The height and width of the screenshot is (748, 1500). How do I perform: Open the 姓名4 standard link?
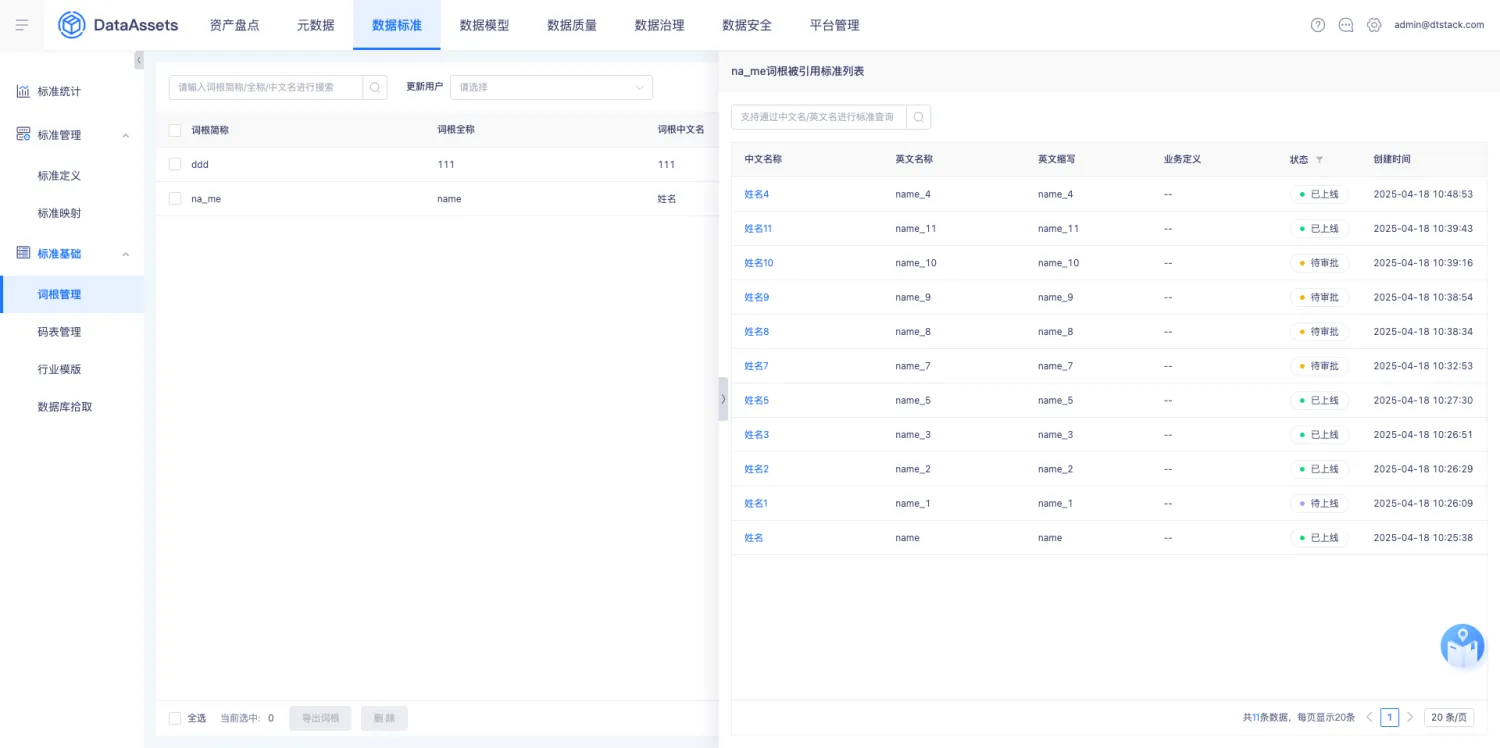pyautogui.click(x=757, y=194)
